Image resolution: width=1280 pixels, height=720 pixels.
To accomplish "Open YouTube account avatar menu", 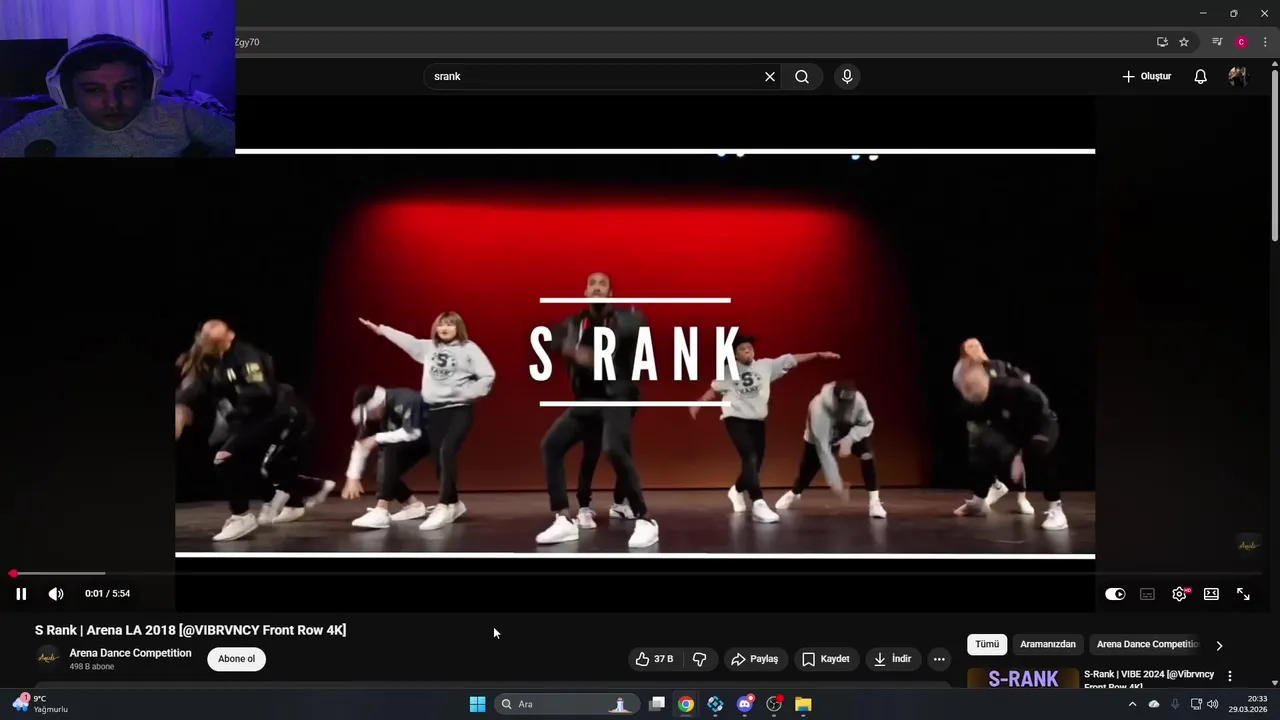I will pos(1238,77).
